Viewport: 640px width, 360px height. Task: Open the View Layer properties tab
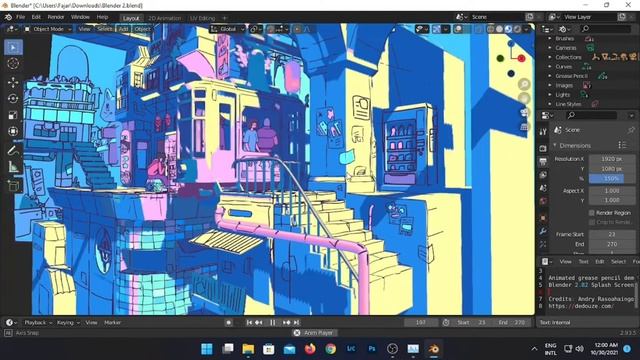543,175
